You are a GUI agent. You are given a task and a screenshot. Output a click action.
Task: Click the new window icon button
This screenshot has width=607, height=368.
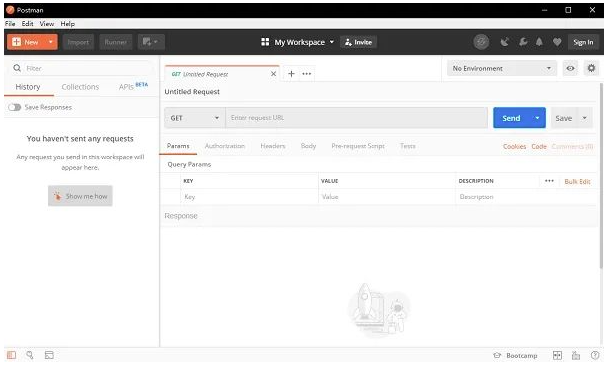151,42
